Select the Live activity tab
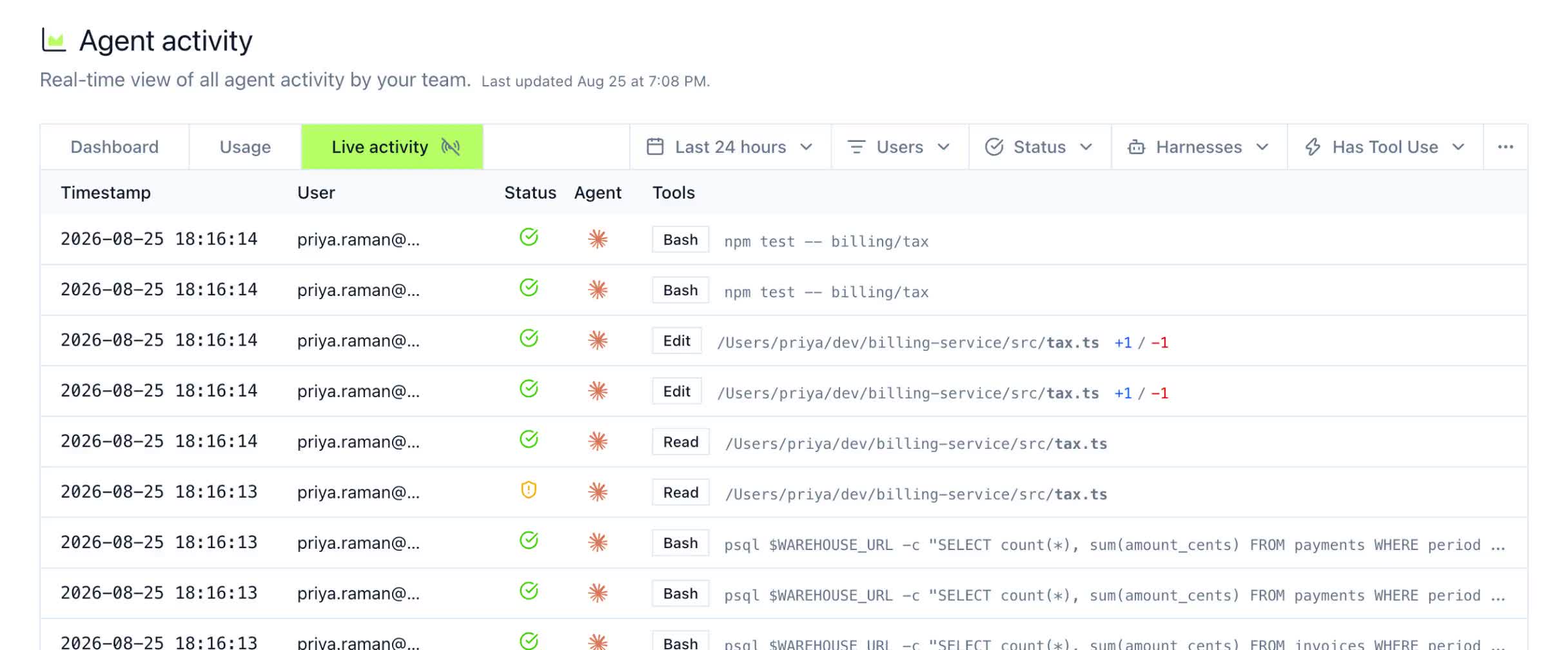The width and height of the screenshot is (1568, 650). coord(392,147)
